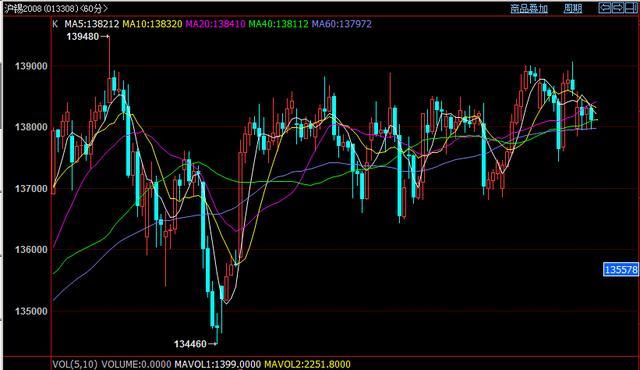This screenshot has height=370, width=640.
Task: Click the 137000 price axis label
Action: pos(31,188)
